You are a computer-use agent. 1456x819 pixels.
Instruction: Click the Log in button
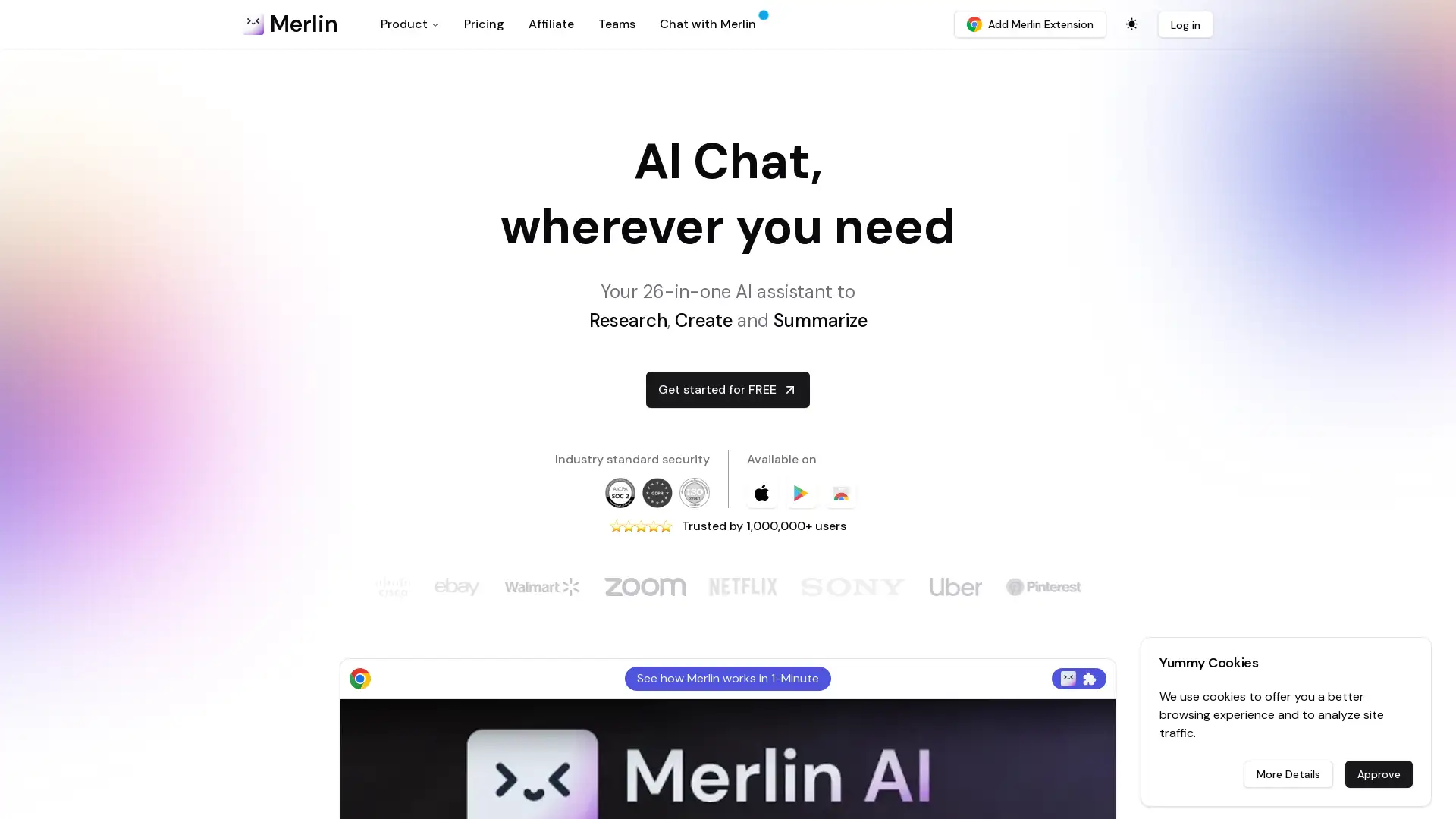click(1185, 24)
